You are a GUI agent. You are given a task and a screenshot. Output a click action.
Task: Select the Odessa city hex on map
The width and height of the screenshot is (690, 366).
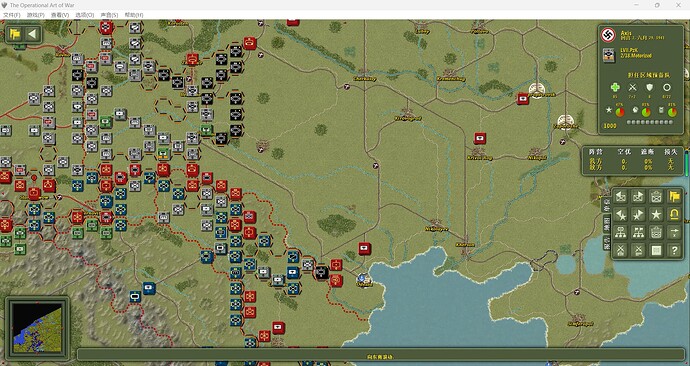pyautogui.click(x=363, y=279)
